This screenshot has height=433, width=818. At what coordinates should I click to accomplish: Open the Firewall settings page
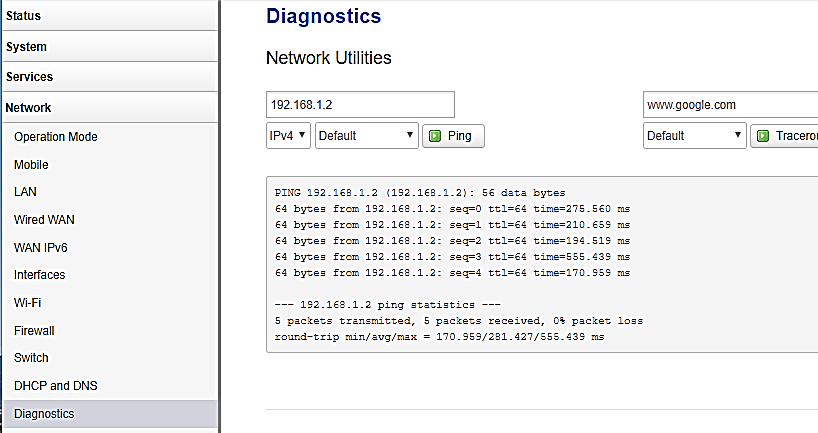[34, 330]
